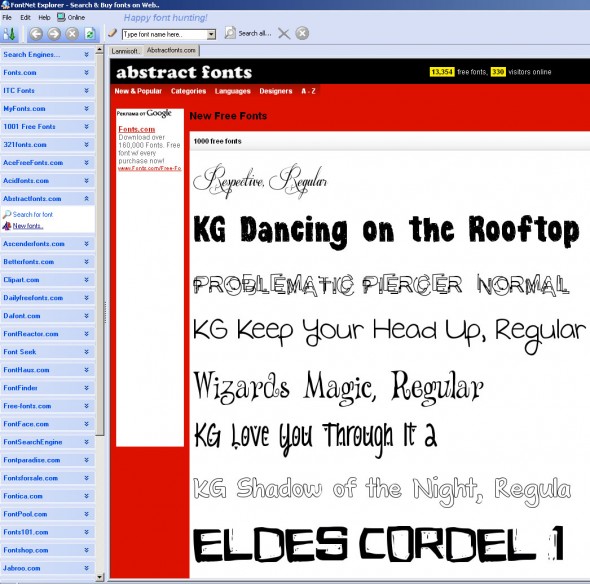Click the green download arrow toolbar icon
This screenshot has width=590, height=584.
tap(9, 34)
